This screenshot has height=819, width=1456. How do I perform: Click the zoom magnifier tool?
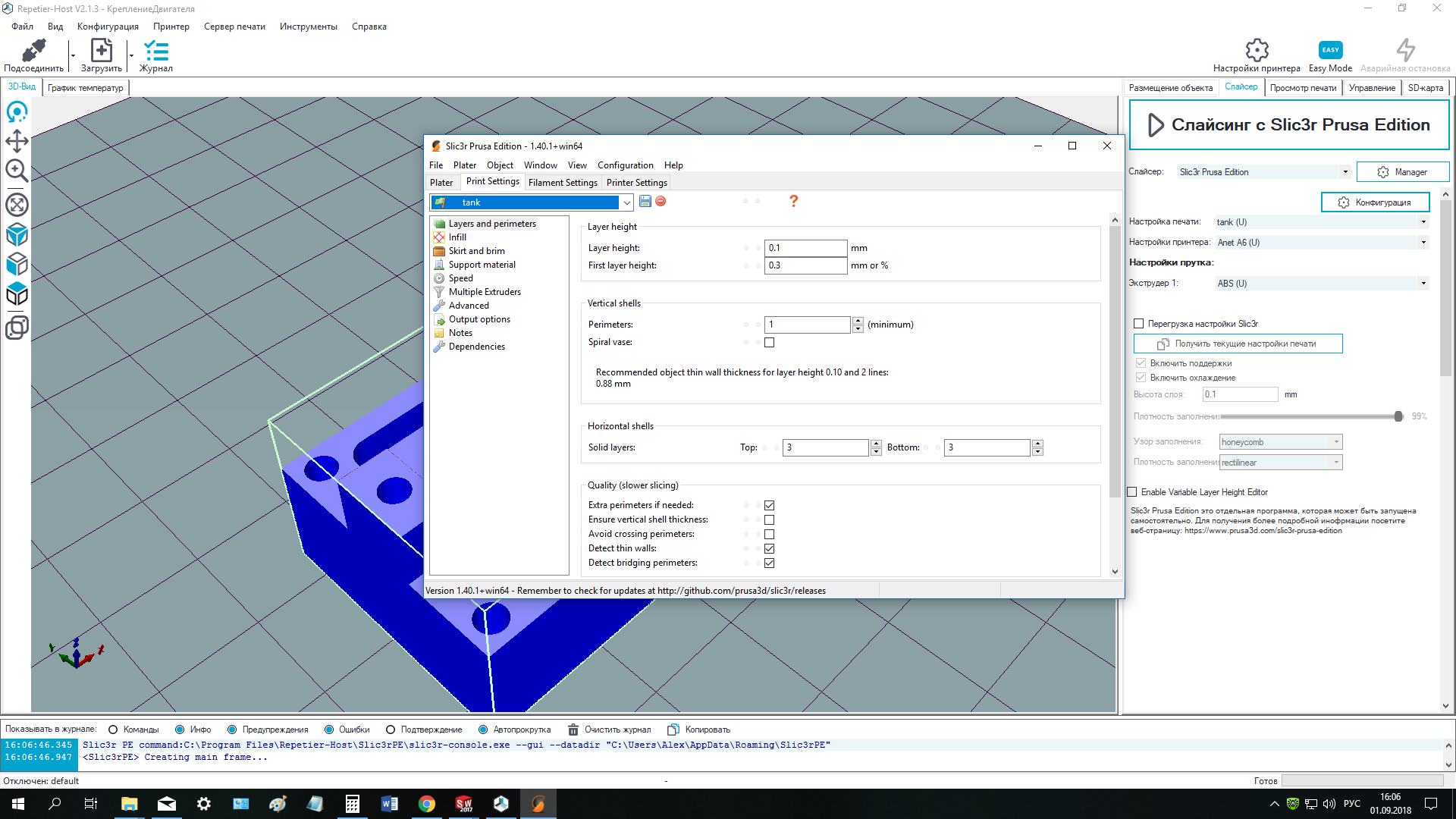point(17,171)
